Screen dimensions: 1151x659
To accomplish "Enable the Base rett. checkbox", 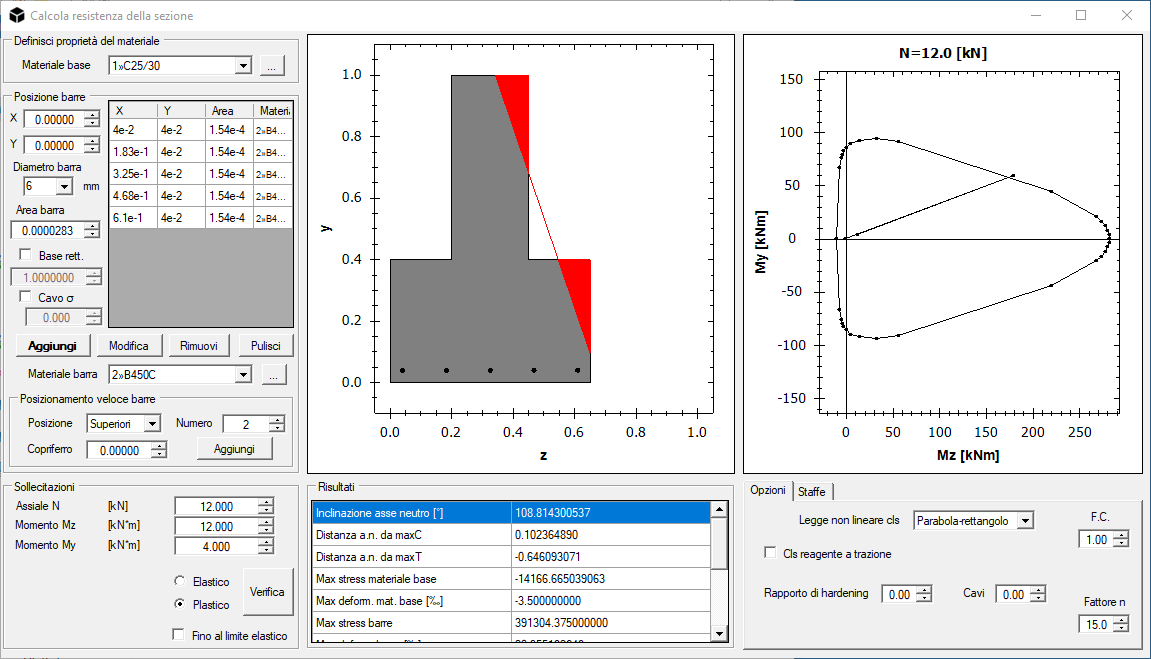I will click(26, 256).
